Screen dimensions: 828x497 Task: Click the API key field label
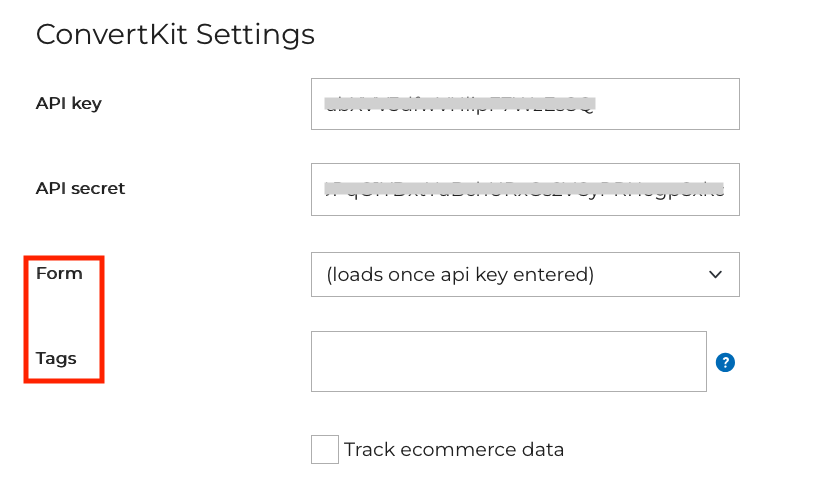(69, 103)
